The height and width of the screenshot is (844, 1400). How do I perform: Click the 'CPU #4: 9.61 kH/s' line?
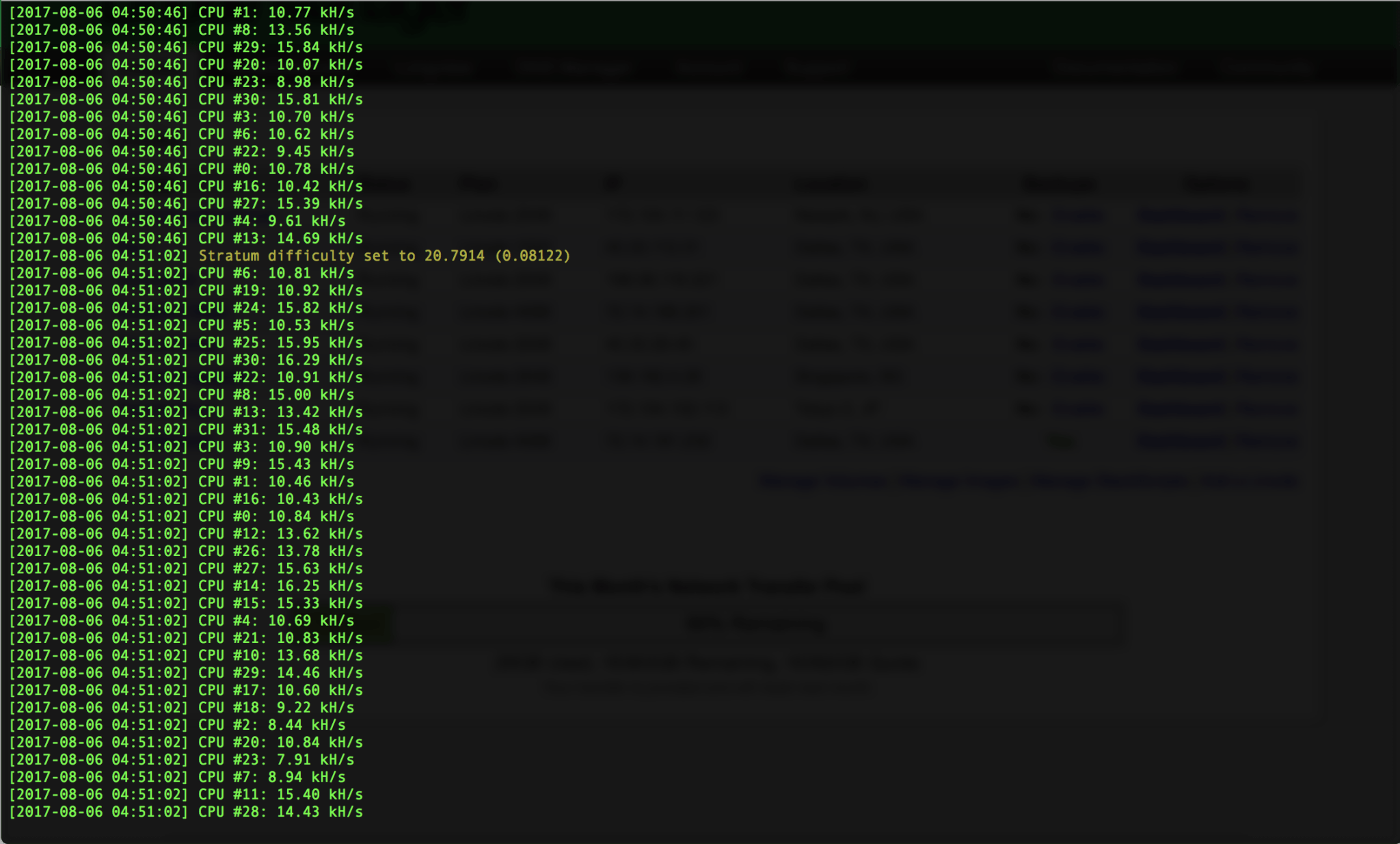tap(177, 221)
